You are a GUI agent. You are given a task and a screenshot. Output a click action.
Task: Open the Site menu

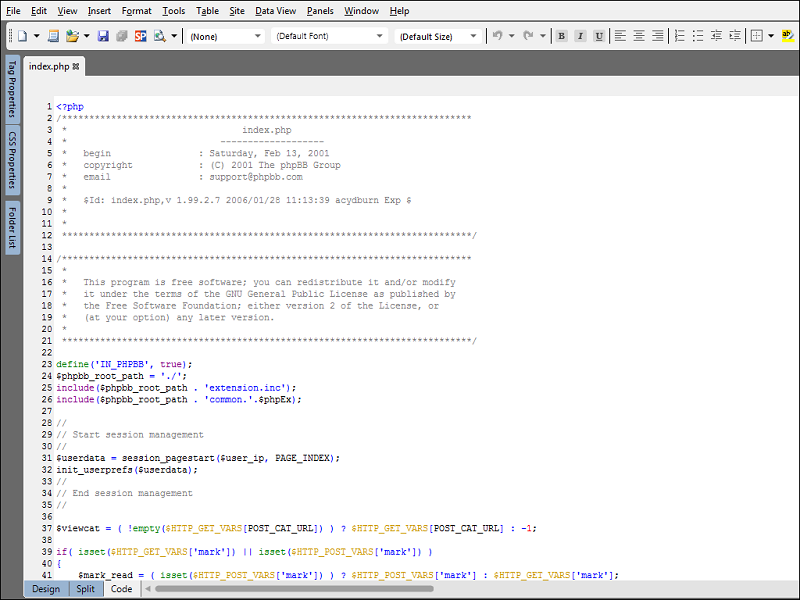coord(237,11)
